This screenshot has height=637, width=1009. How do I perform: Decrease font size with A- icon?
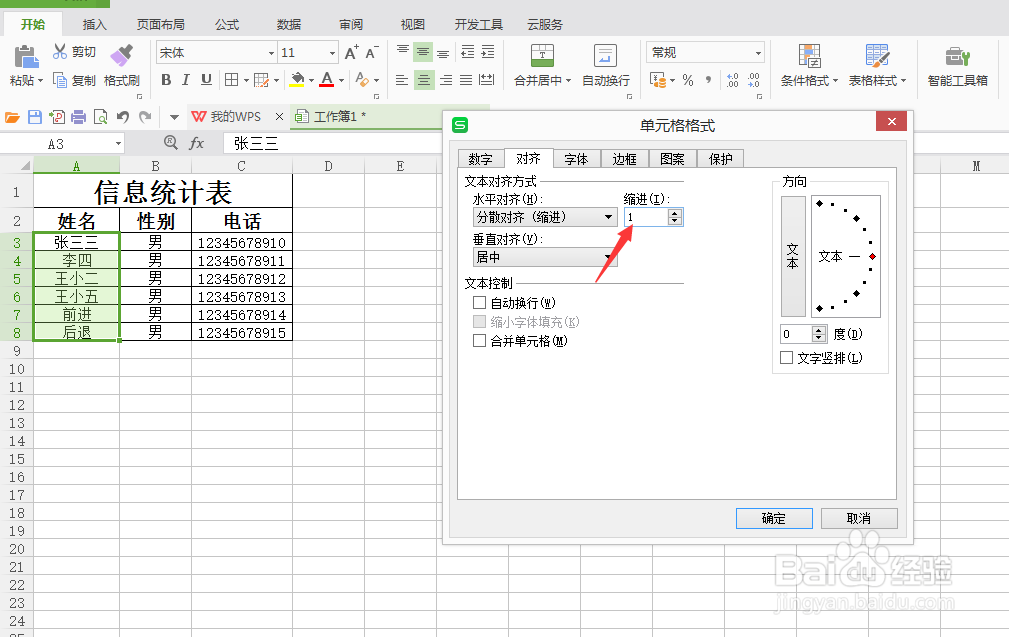[x=372, y=53]
